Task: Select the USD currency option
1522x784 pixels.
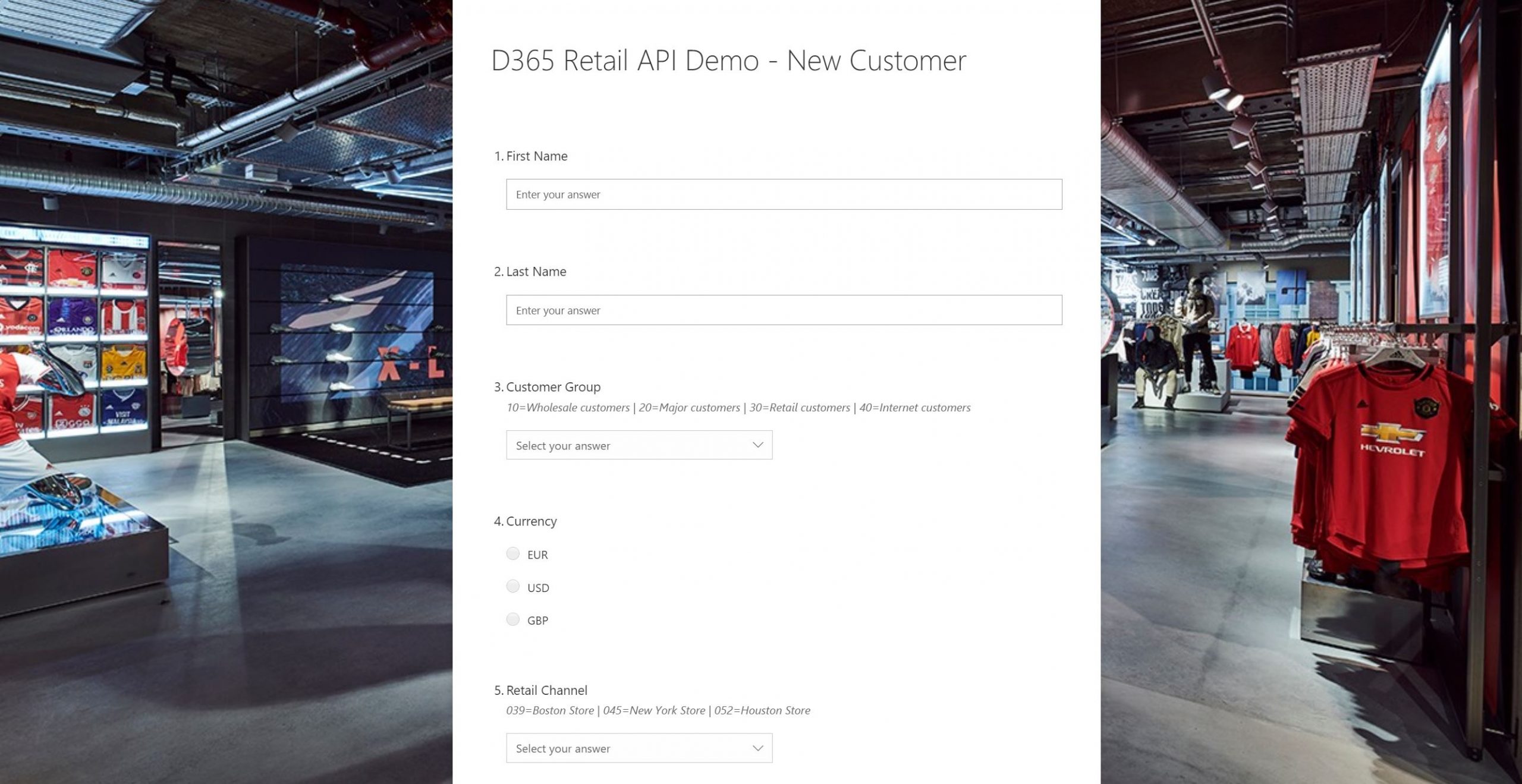Action: click(513, 587)
